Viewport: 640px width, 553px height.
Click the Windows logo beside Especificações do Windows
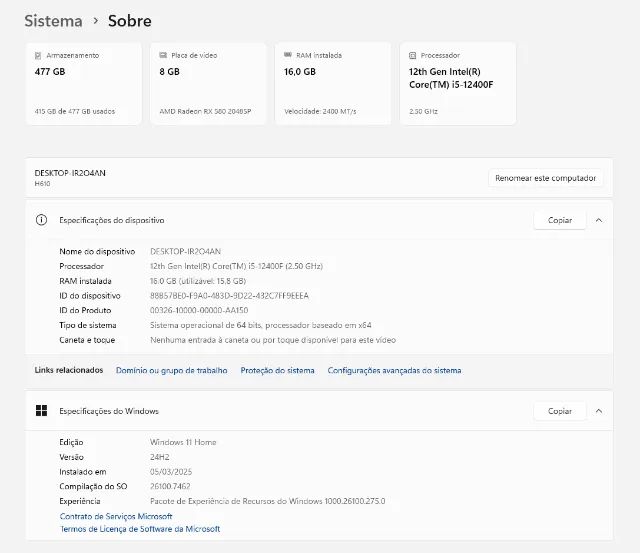[x=41, y=411]
